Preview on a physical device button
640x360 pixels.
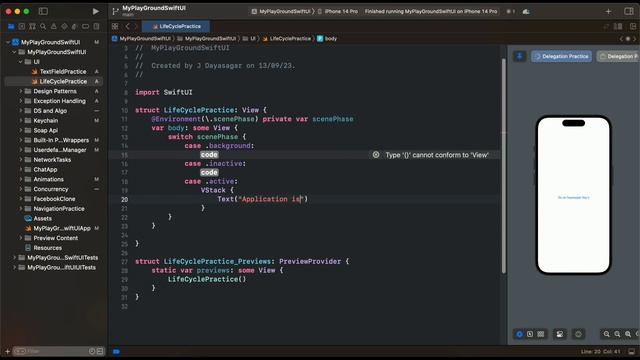tap(578, 334)
